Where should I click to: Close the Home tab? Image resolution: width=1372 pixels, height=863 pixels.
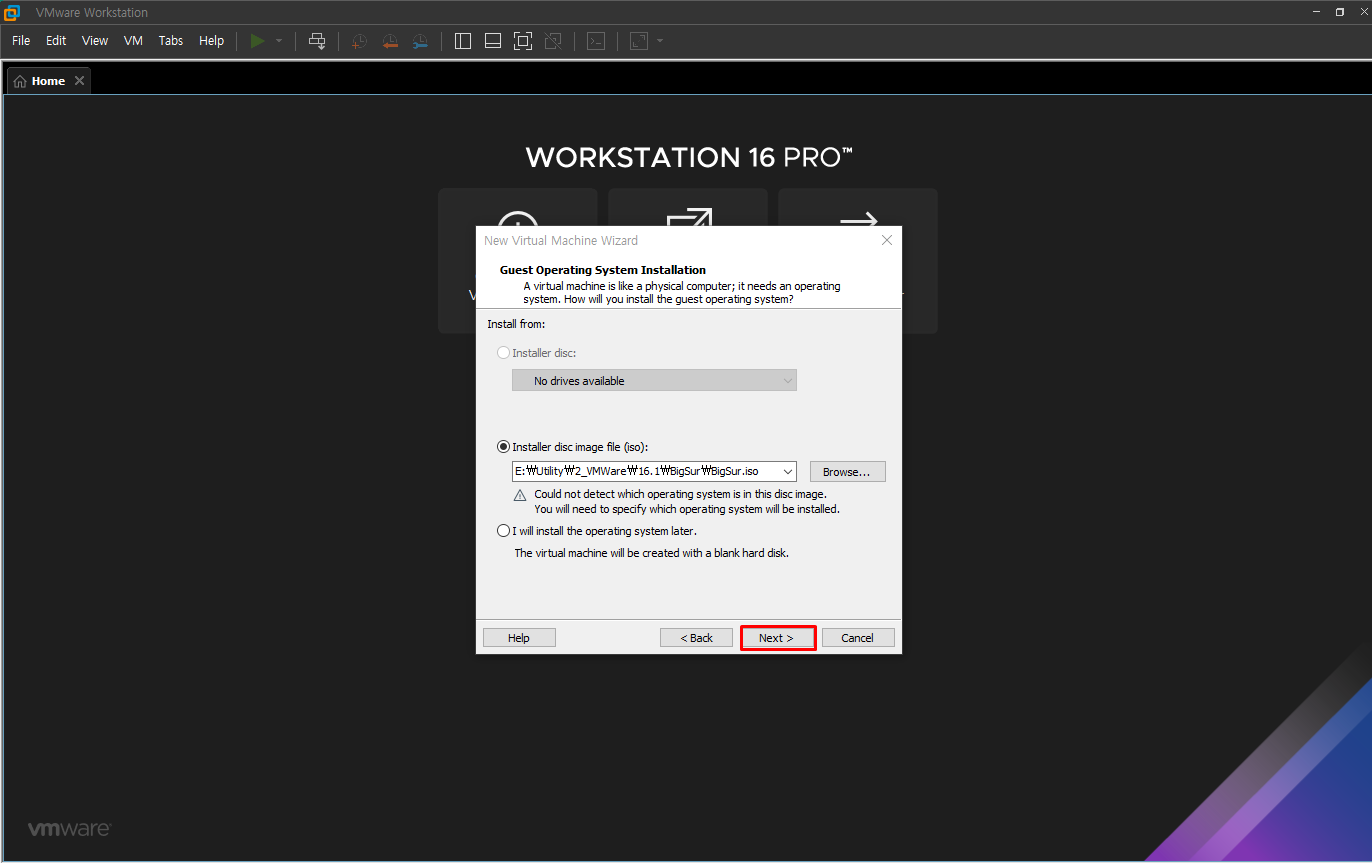(79, 81)
